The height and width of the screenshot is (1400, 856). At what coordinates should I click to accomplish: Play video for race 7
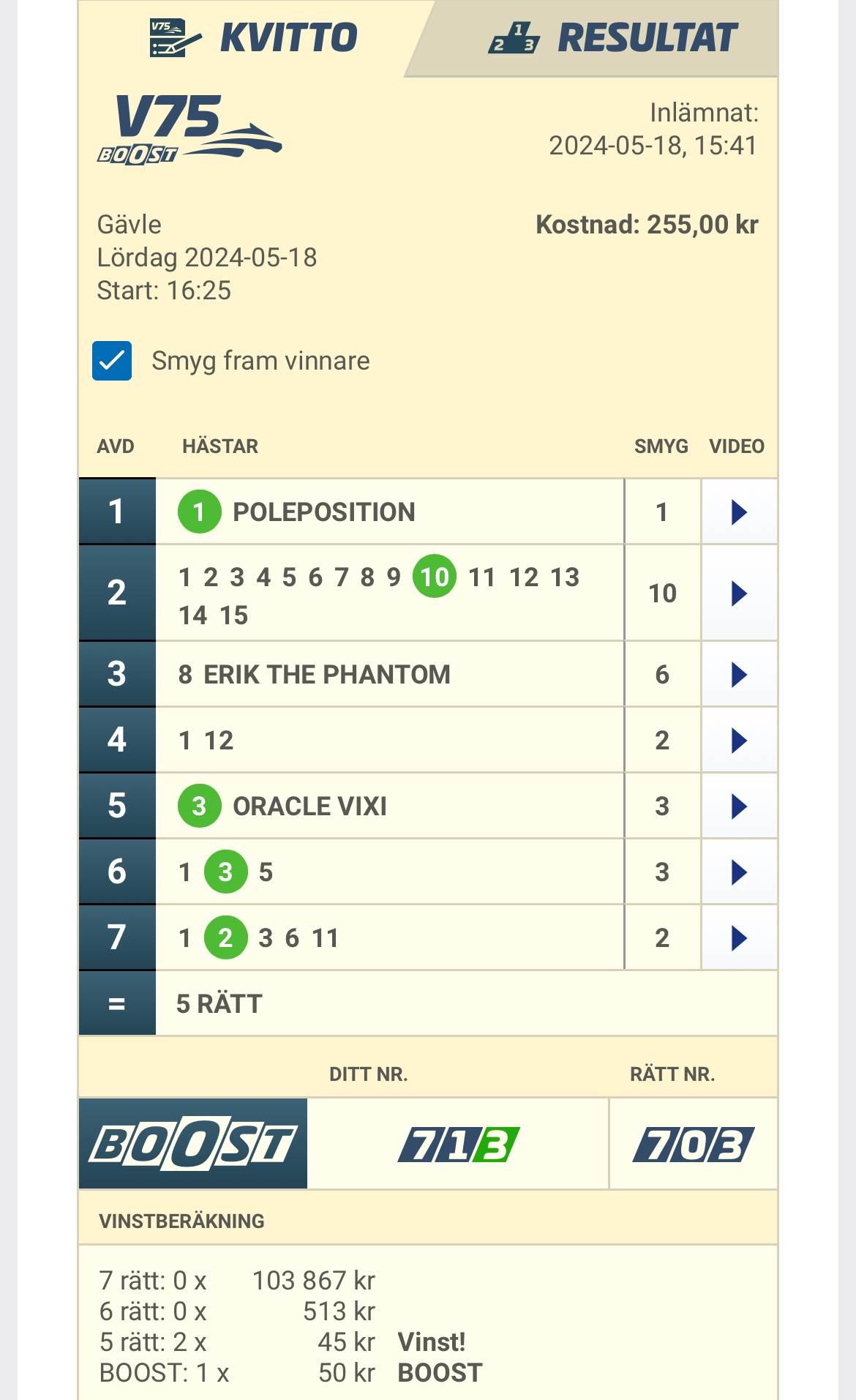[x=739, y=937]
